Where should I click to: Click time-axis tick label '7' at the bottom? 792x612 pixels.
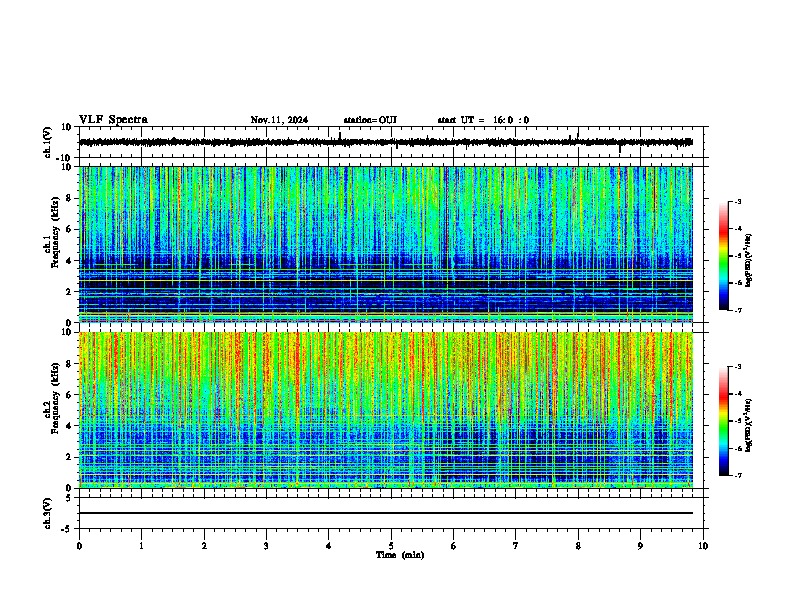[x=516, y=546]
